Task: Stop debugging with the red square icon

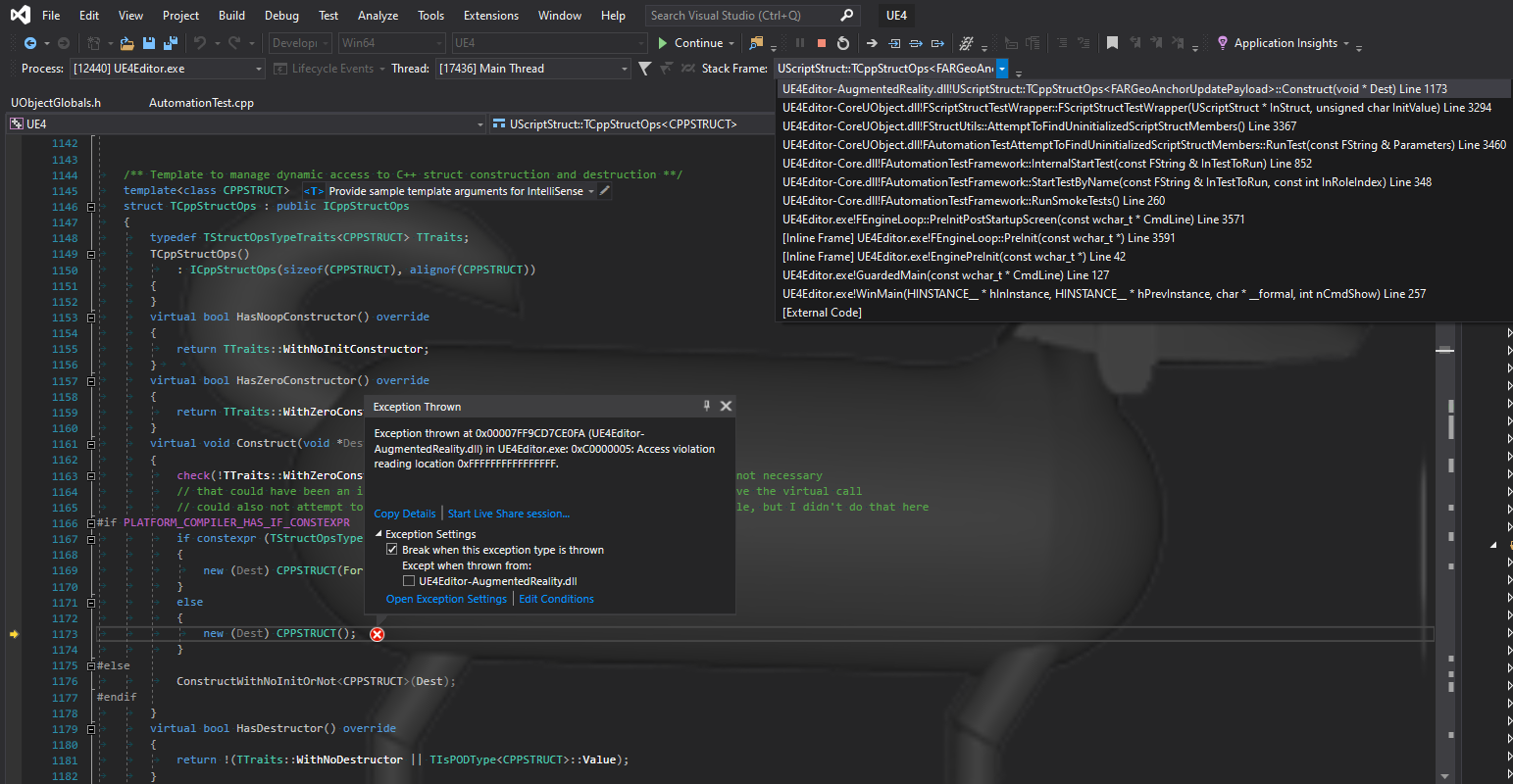Action: coord(822,43)
